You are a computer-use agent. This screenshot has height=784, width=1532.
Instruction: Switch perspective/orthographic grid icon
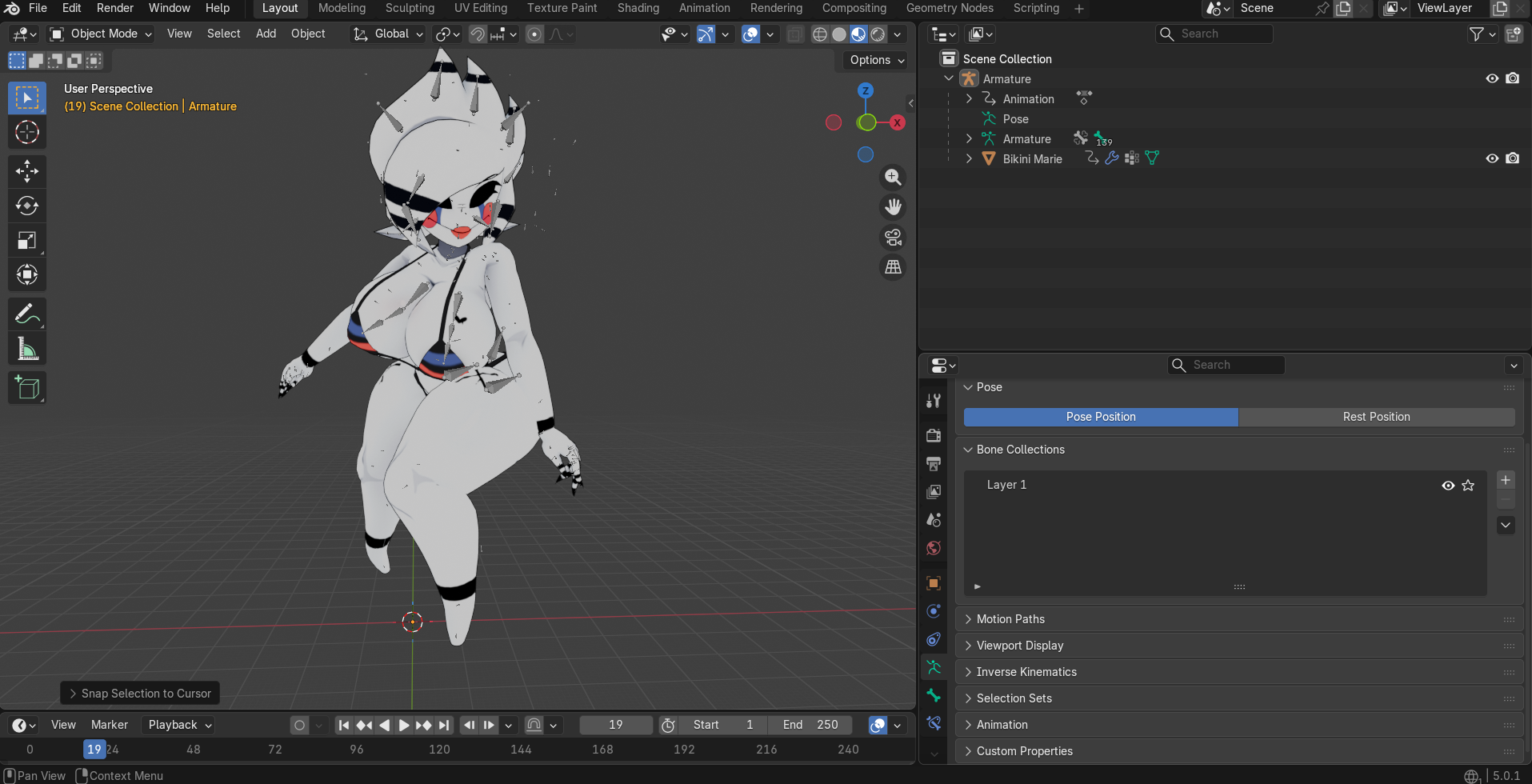893,267
